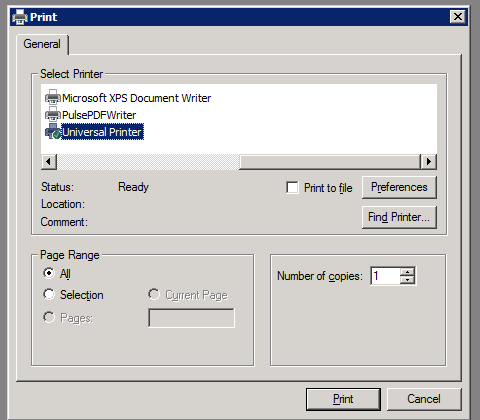Click the Number of copies input field
Image resolution: width=480 pixels, height=420 pixels.
coord(385,276)
